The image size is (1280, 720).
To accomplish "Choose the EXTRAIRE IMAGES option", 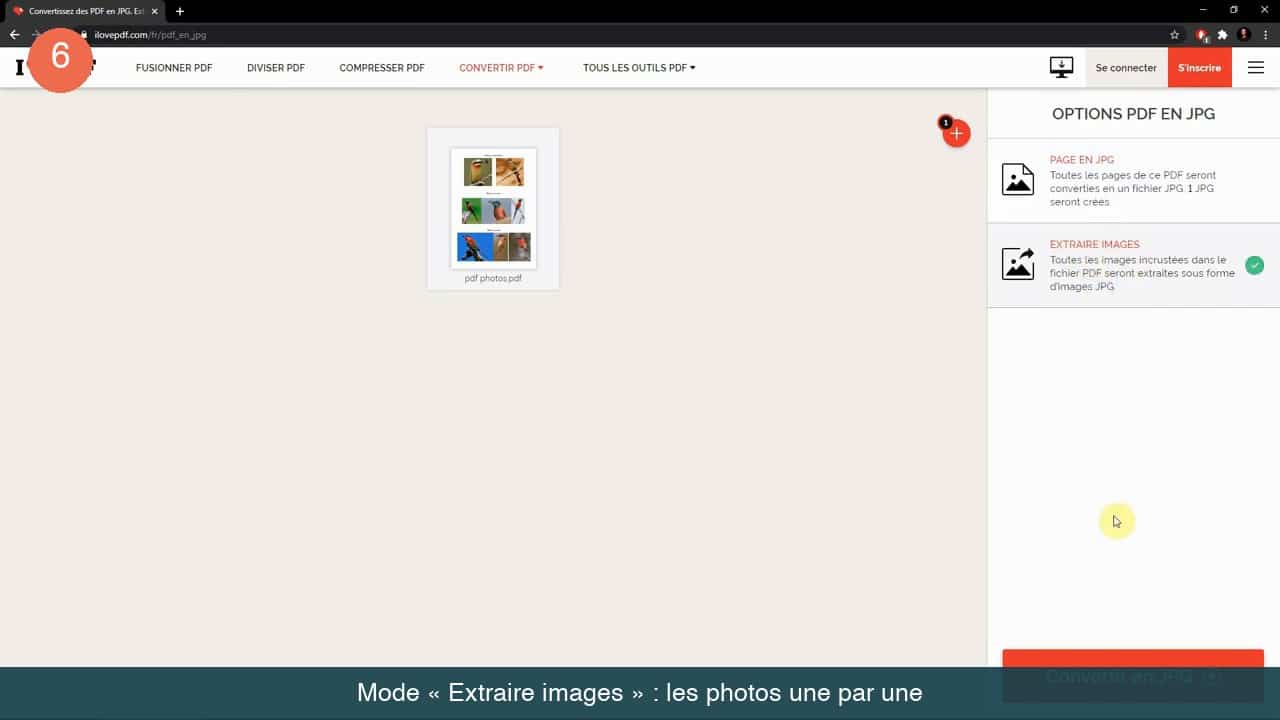I will 1133,265.
